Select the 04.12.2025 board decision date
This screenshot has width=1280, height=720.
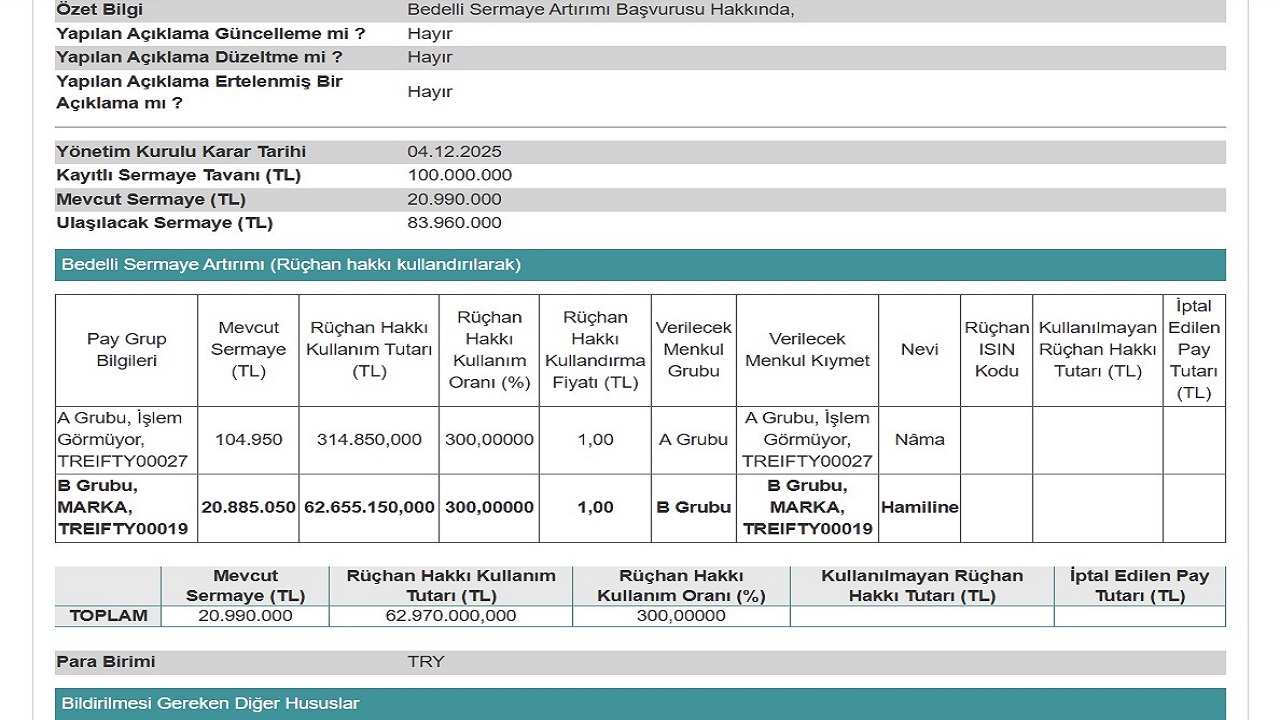coord(454,152)
